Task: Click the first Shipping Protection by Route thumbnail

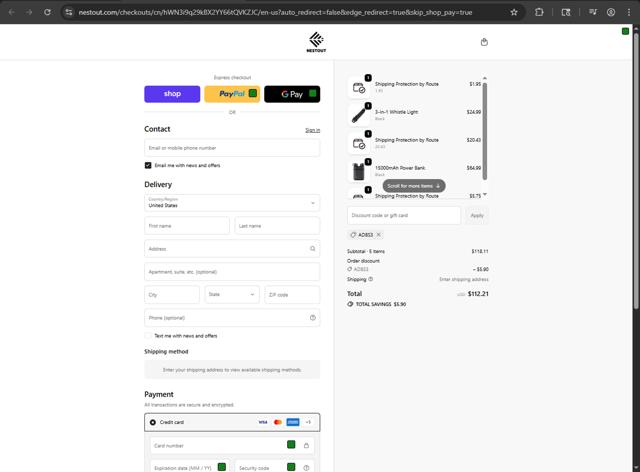Action: pos(358,87)
